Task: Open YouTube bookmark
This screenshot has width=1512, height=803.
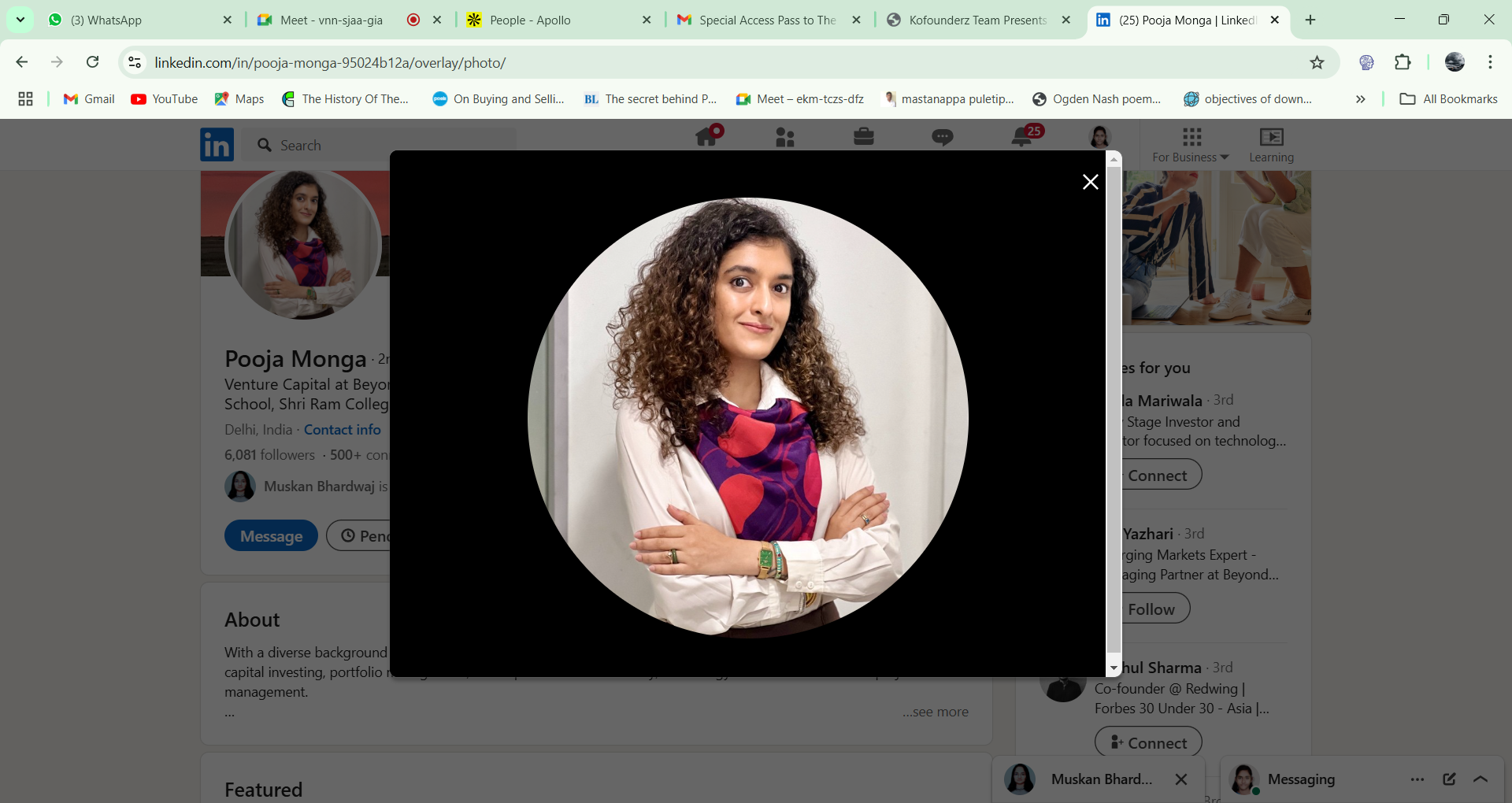Action: [165, 99]
